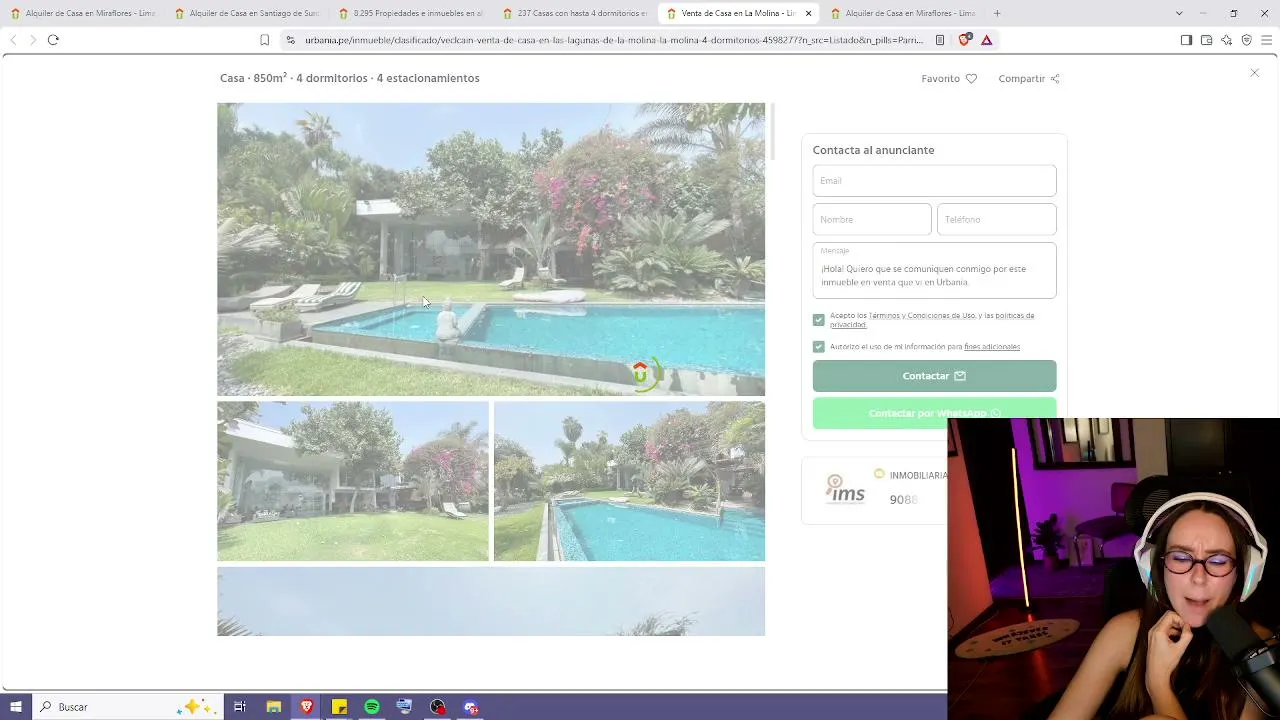Click the Email input field
This screenshot has height=720, width=1280.
pyautogui.click(x=934, y=181)
